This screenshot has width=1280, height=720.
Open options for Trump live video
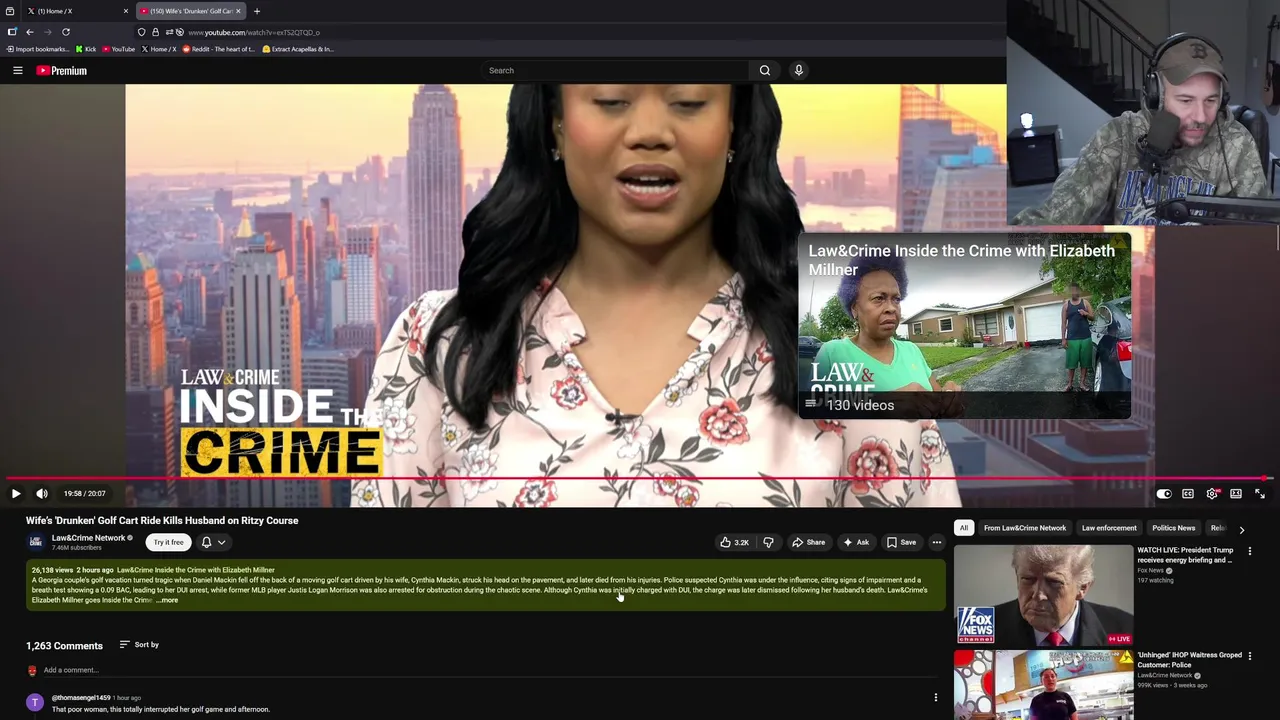coord(1249,551)
